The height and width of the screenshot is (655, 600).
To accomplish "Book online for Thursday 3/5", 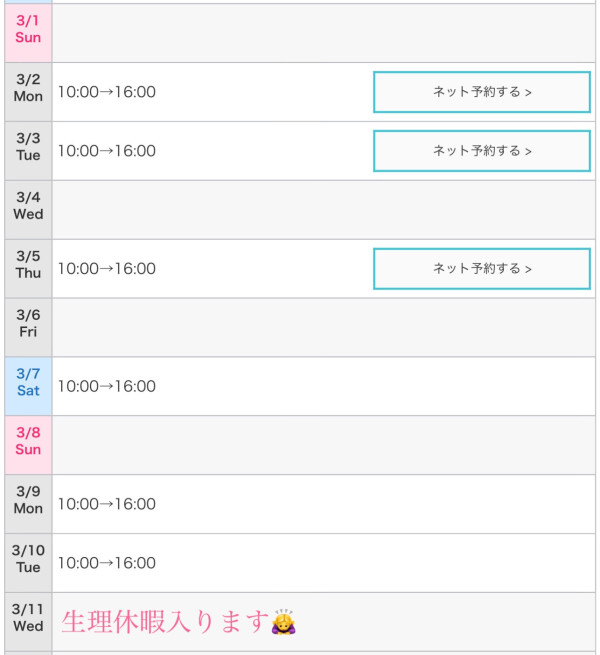I will pos(482,269).
